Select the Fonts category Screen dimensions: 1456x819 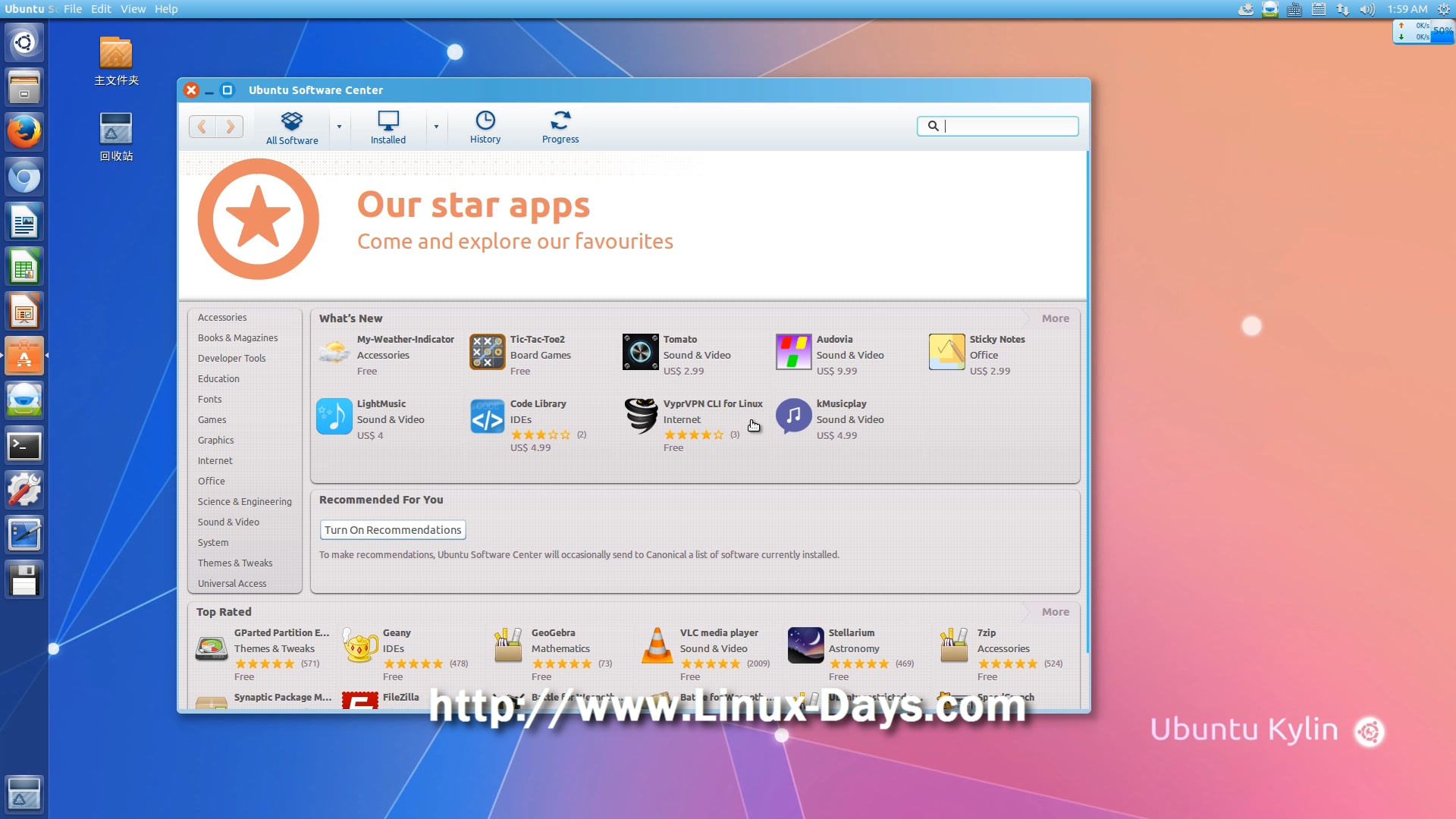pos(210,399)
